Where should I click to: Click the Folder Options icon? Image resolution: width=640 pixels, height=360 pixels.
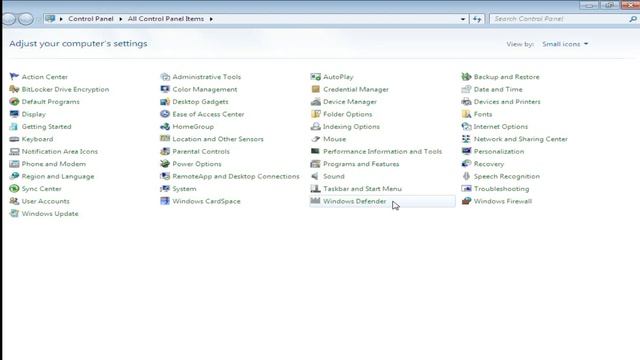pos(316,114)
